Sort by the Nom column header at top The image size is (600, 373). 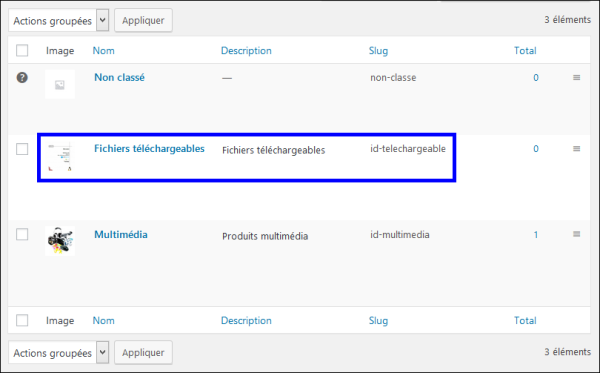[x=103, y=50]
